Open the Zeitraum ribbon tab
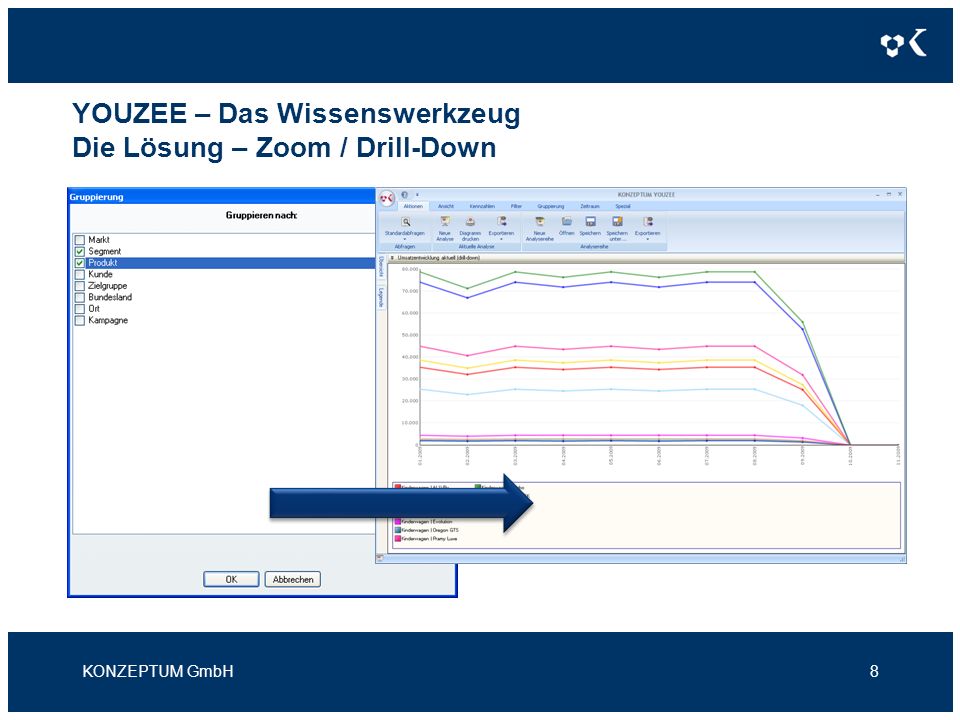Image resolution: width=960 pixels, height=720 pixels. tap(590, 206)
